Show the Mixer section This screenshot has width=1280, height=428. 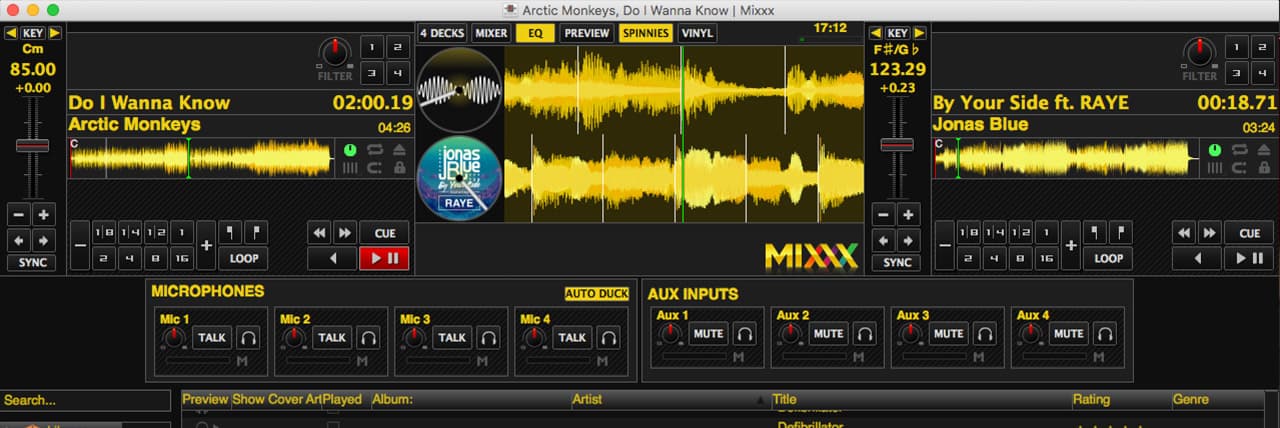point(490,33)
